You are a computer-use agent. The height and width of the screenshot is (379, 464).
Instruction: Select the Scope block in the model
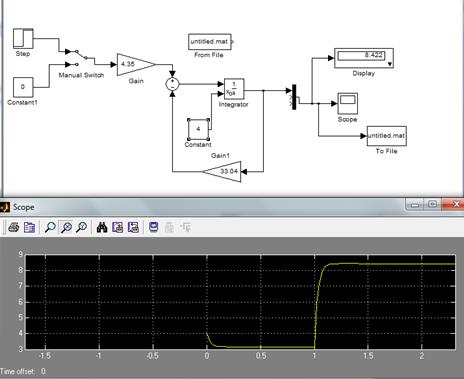[x=348, y=104]
